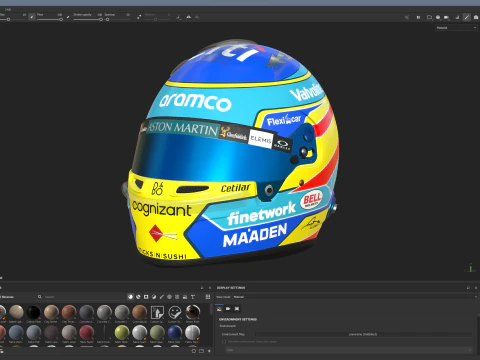The height and width of the screenshot is (360, 480).
Task: Switch to viewport settings tab icon
Action: 237,309
